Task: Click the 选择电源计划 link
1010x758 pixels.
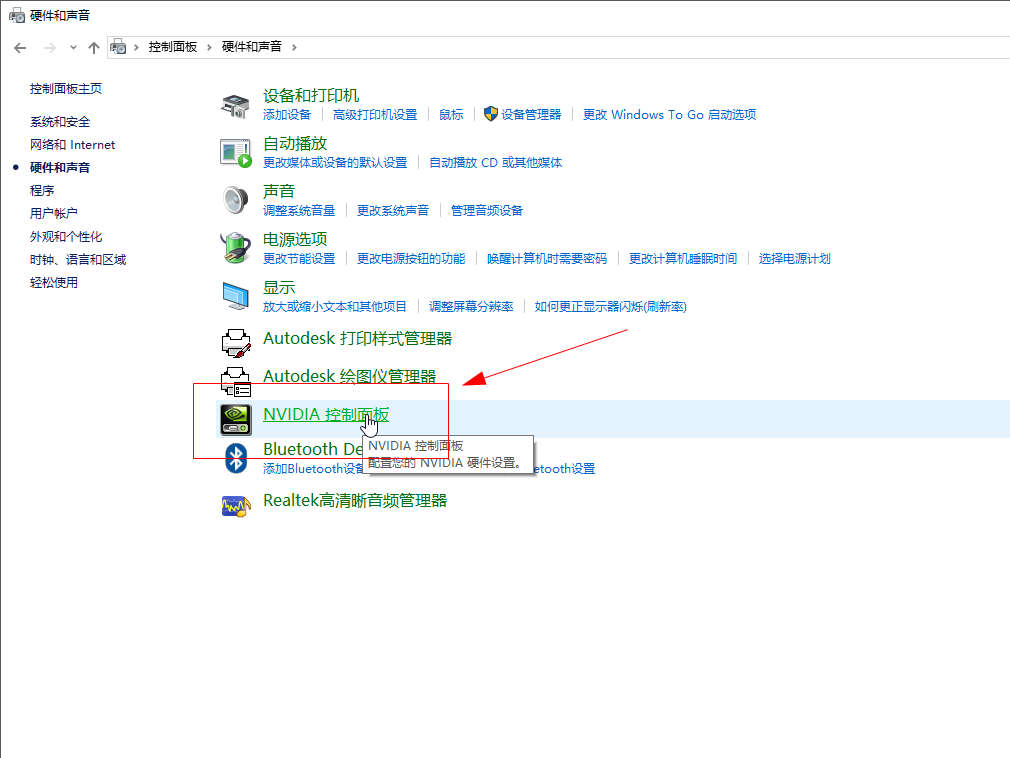Action: click(x=795, y=258)
